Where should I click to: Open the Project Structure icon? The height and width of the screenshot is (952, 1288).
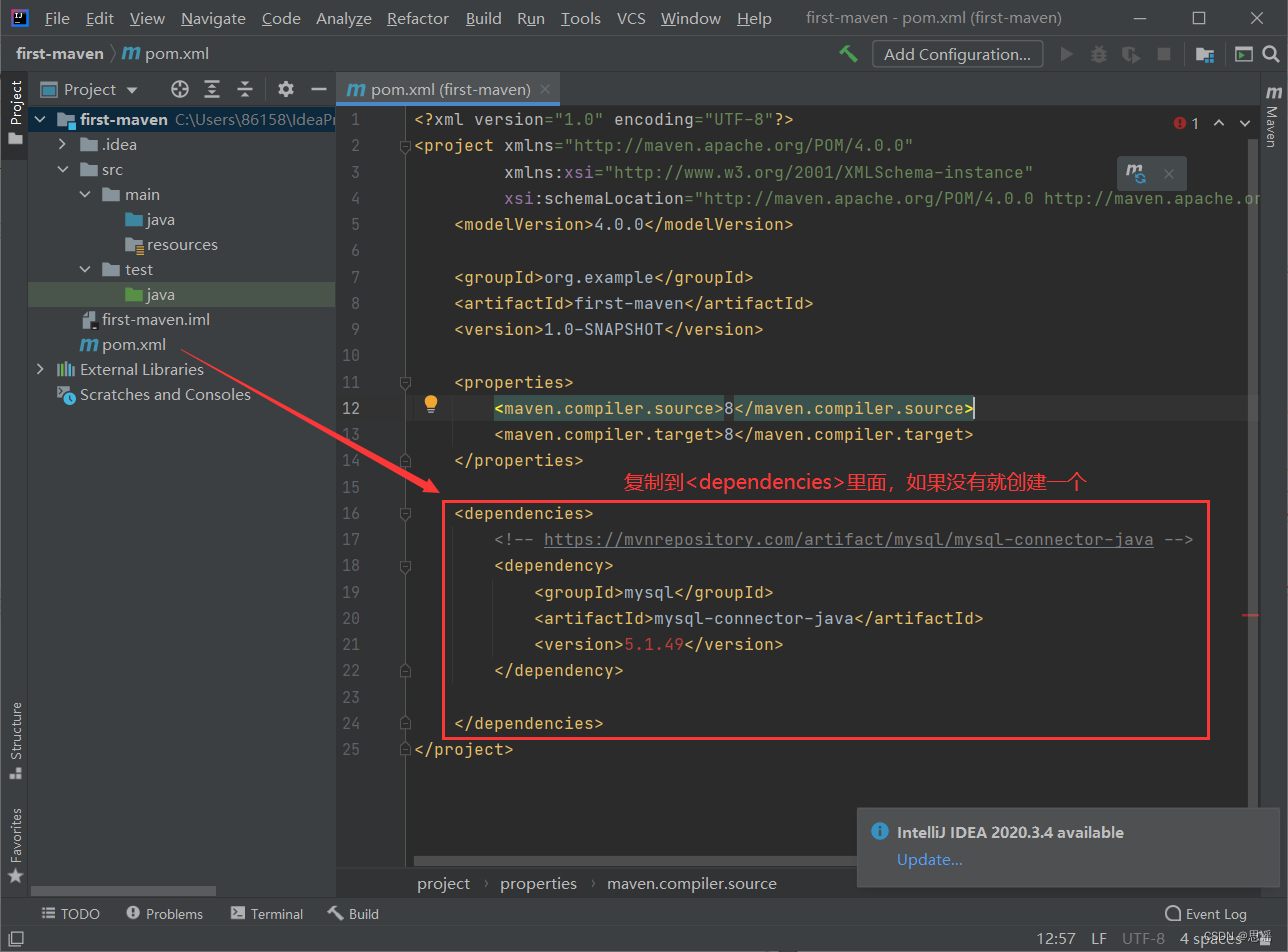click(x=1205, y=54)
